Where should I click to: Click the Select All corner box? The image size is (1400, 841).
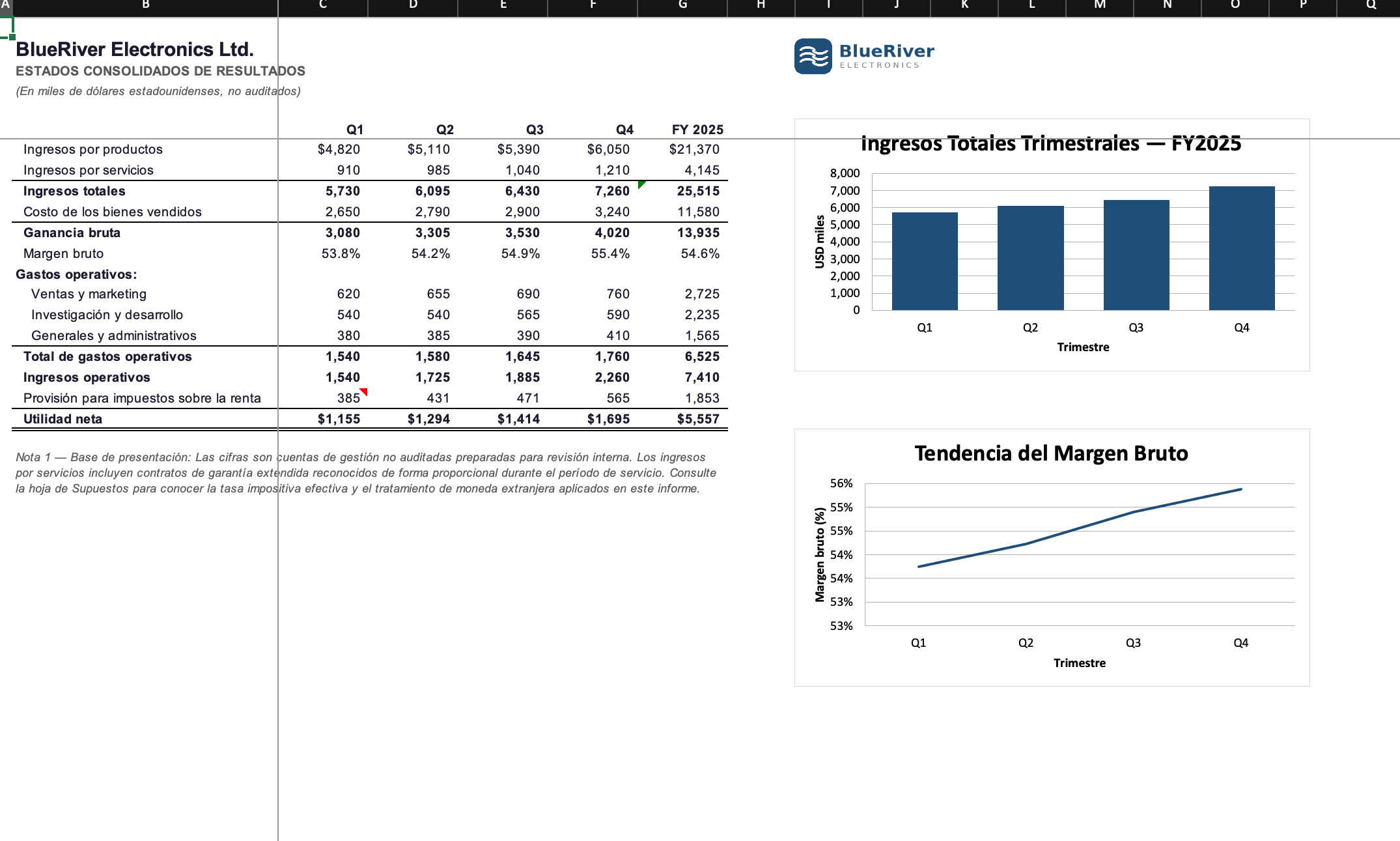point(5,6)
